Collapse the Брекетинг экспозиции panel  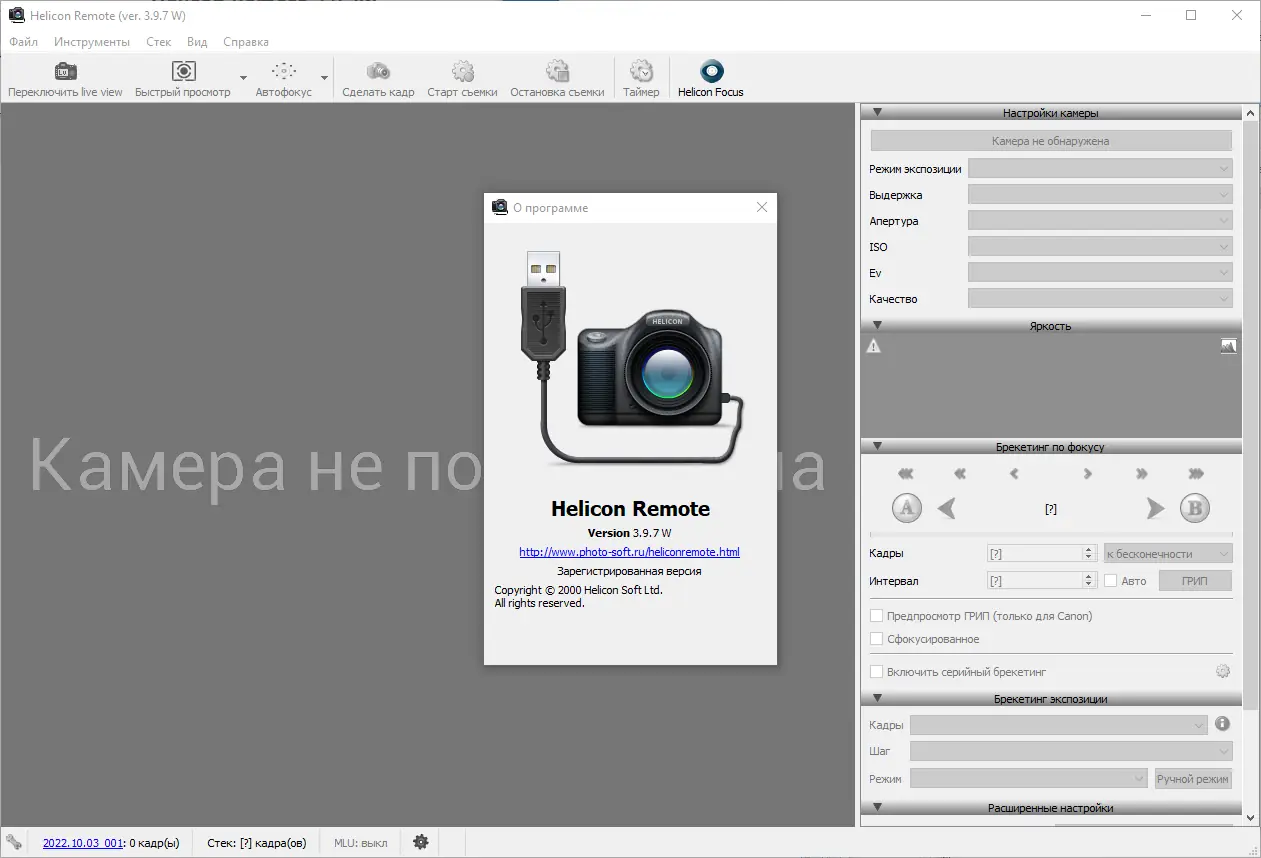pyautogui.click(x=877, y=699)
